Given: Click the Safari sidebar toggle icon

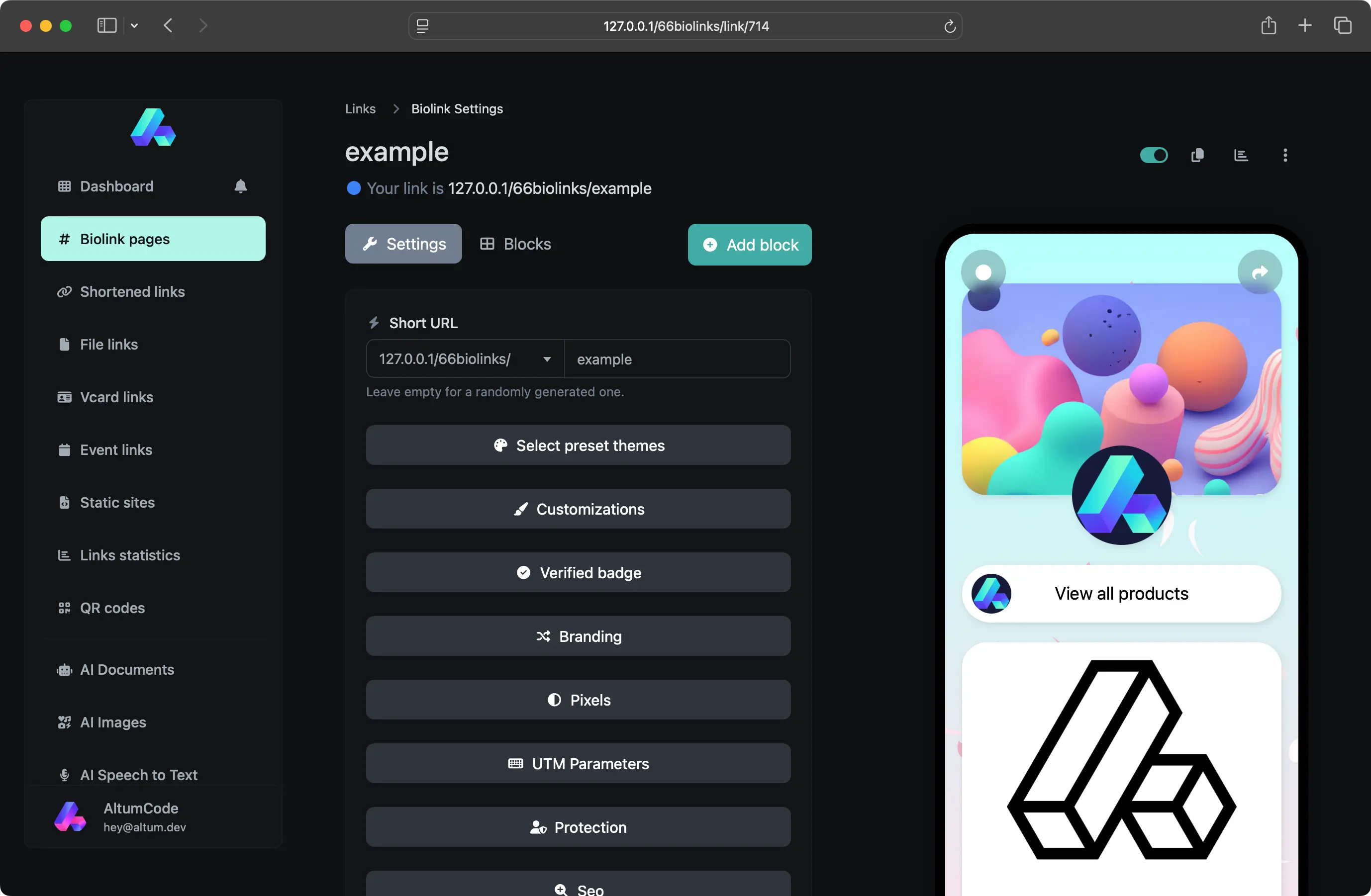Looking at the screenshot, I should pyautogui.click(x=106, y=25).
